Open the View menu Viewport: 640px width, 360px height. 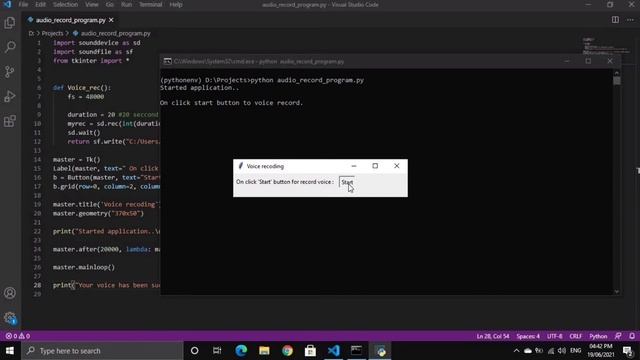pos(92,4)
